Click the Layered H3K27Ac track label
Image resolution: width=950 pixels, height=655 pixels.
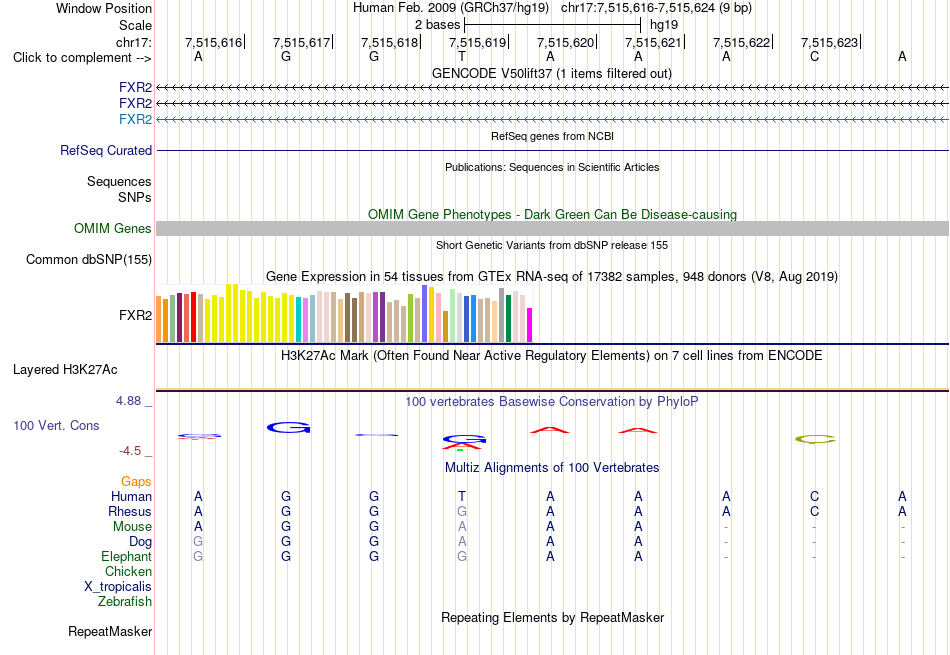click(x=65, y=370)
